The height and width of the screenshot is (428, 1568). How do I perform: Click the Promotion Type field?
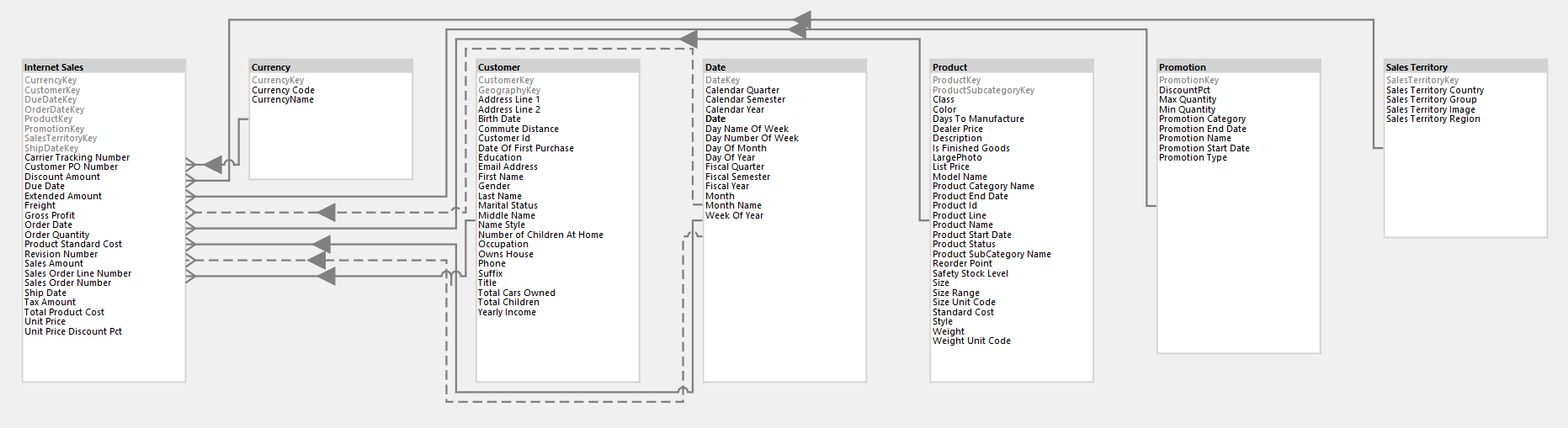click(x=1193, y=157)
